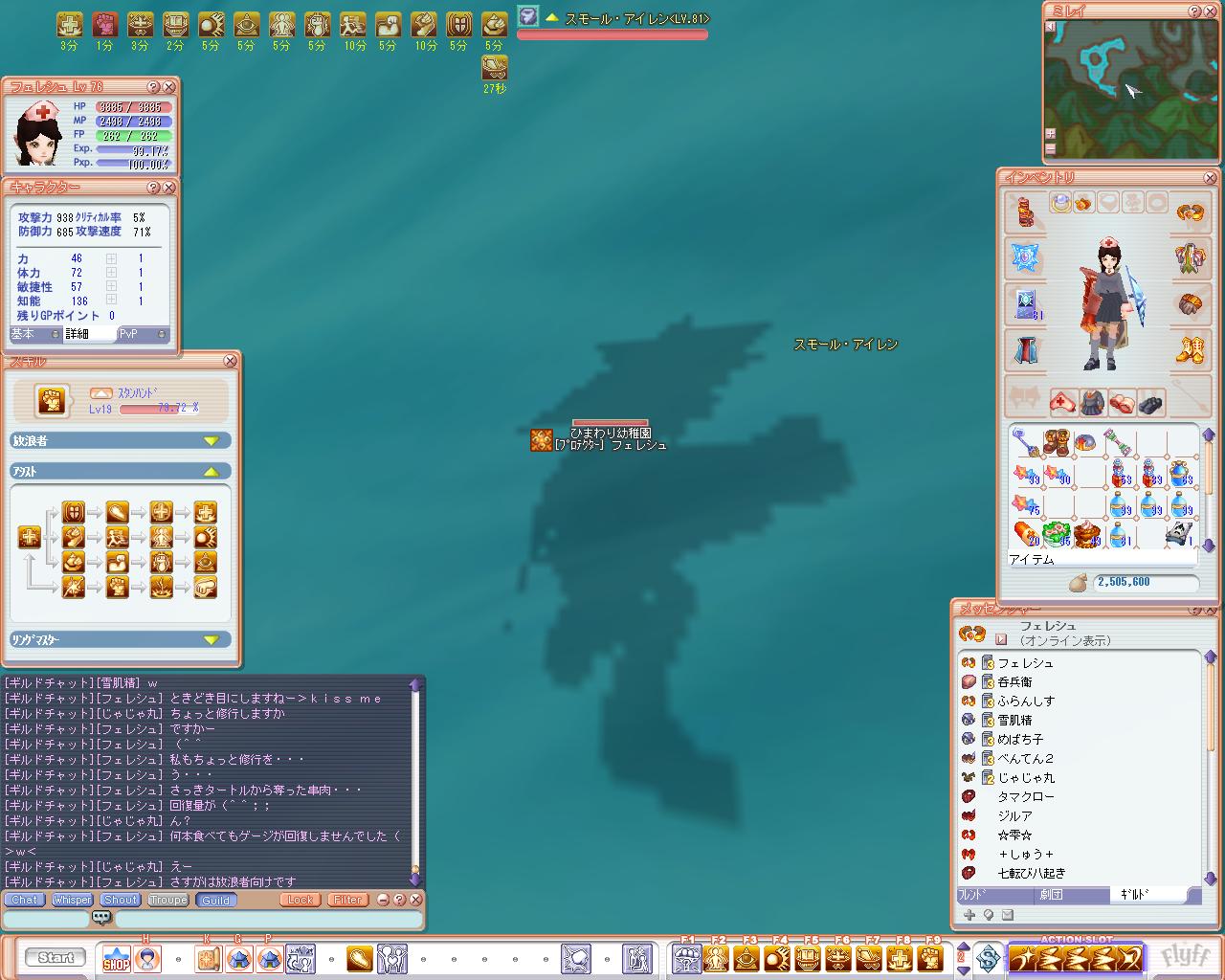Select the pointing hand skill in Assist tree
1225x980 pixels.
click(x=206, y=587)
